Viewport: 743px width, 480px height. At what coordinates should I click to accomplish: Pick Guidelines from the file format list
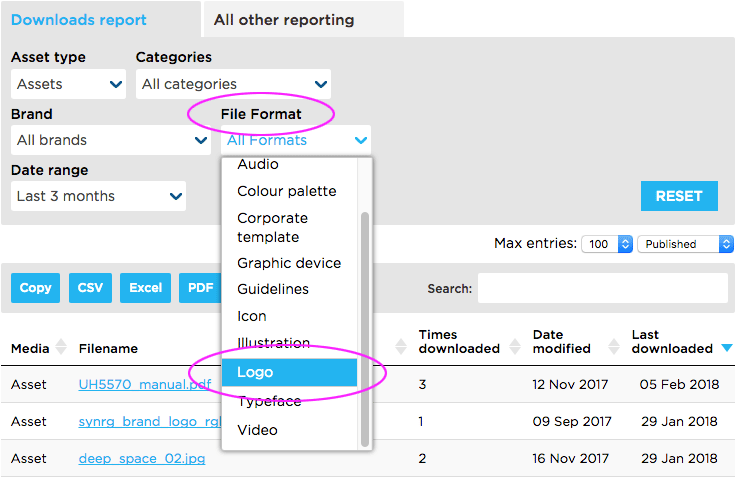pyautogui.click(x=272, y=289)
